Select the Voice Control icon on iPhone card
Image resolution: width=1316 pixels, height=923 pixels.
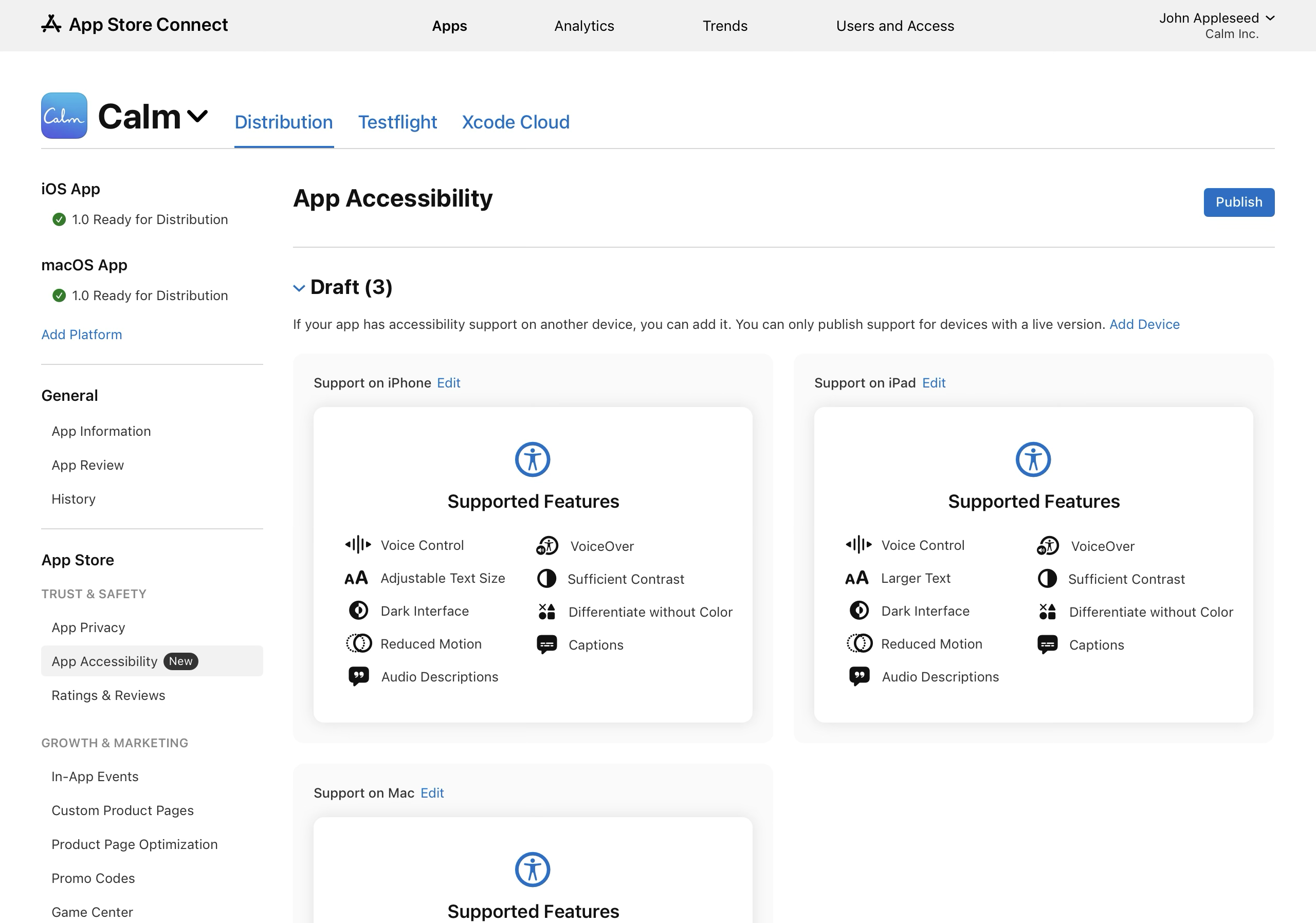pos(357,545)
